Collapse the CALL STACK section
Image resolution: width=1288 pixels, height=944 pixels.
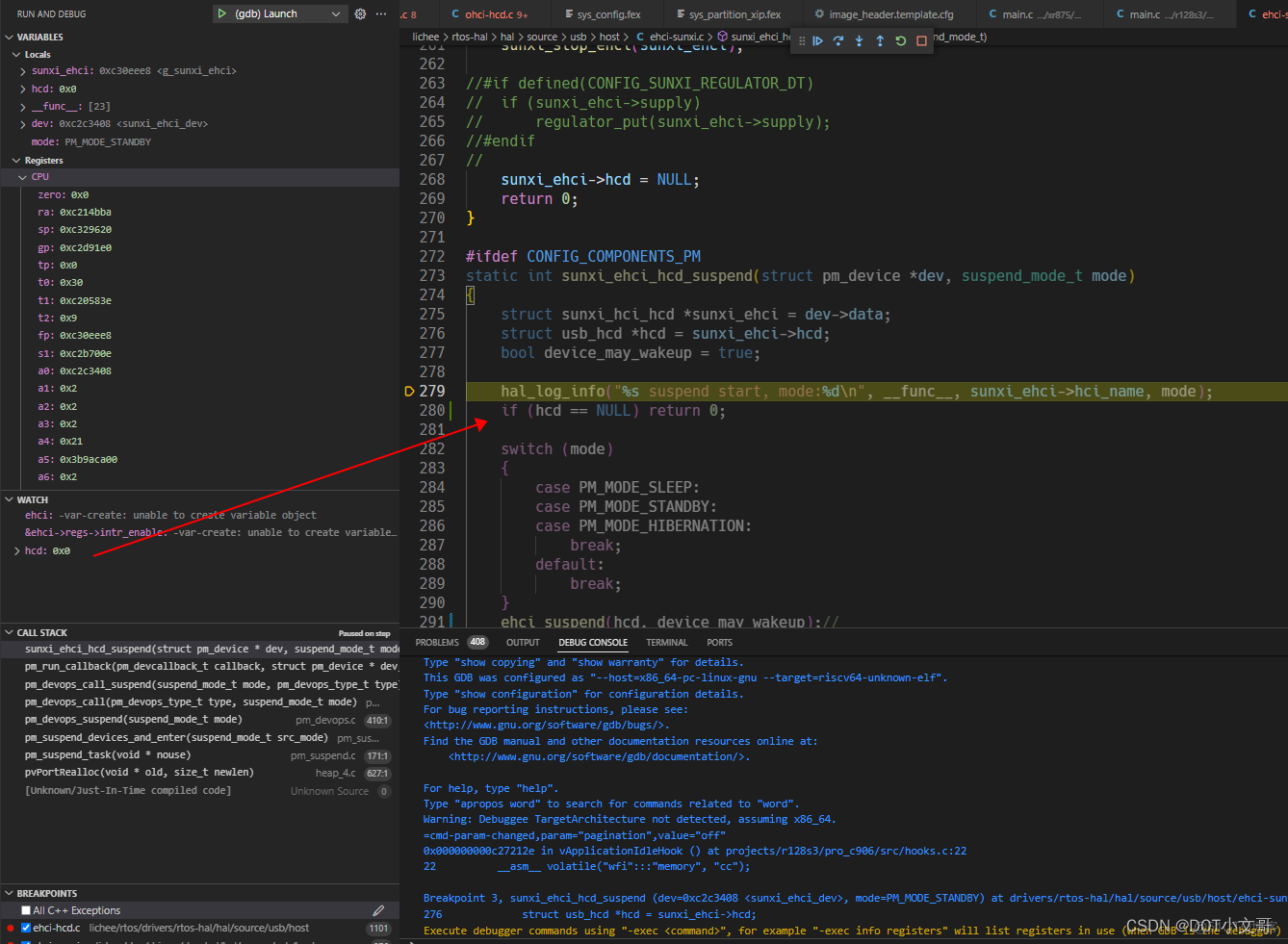[9, 633]
